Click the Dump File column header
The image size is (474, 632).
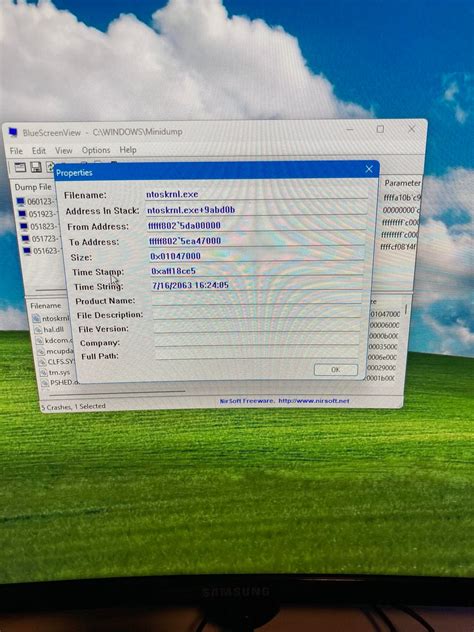pyautogui.click(x=33, y=187)
